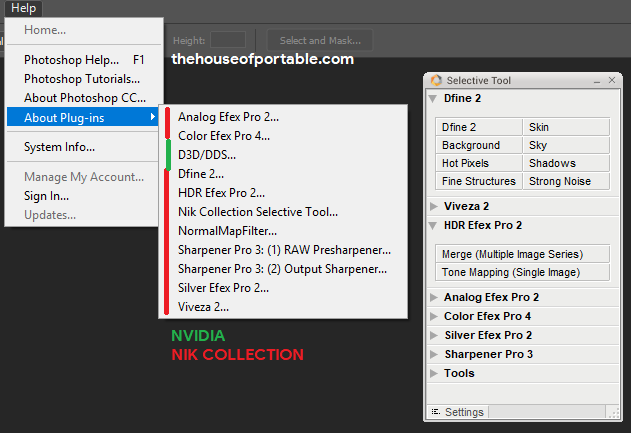Image resolution: width=631 pixels, height=433 pixels.
Task: Select Photoshop Tutorials... menu entry
Action: click(x=82, y=79)
